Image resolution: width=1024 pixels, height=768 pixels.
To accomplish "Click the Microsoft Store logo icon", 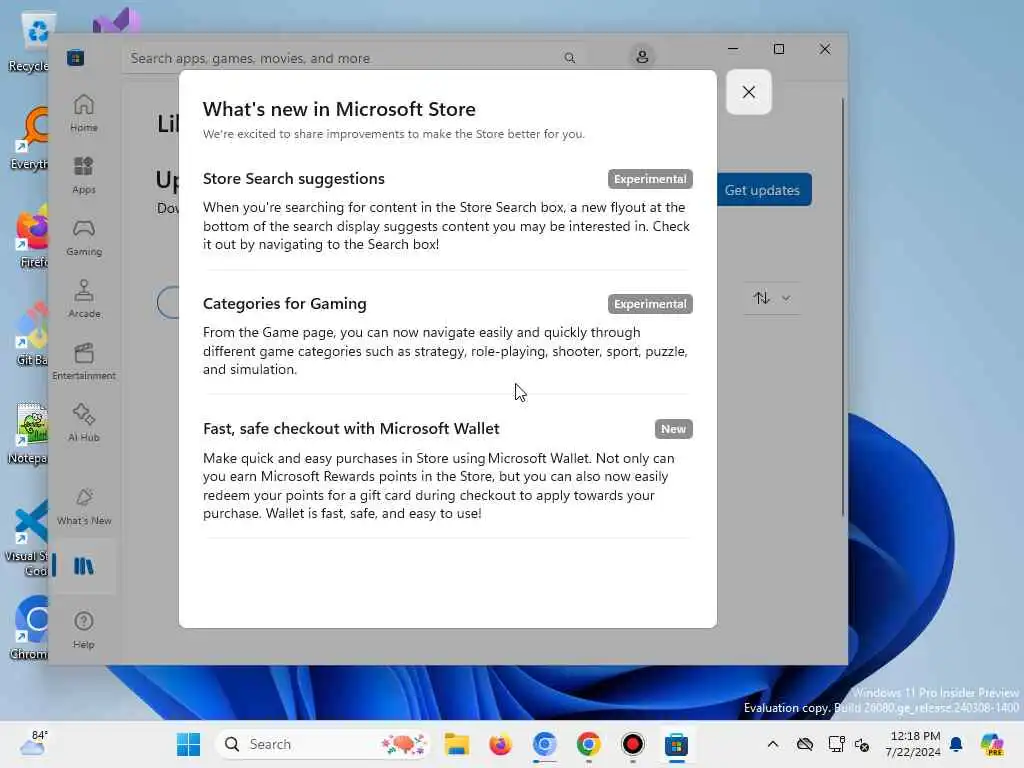I will coord(75,58).
